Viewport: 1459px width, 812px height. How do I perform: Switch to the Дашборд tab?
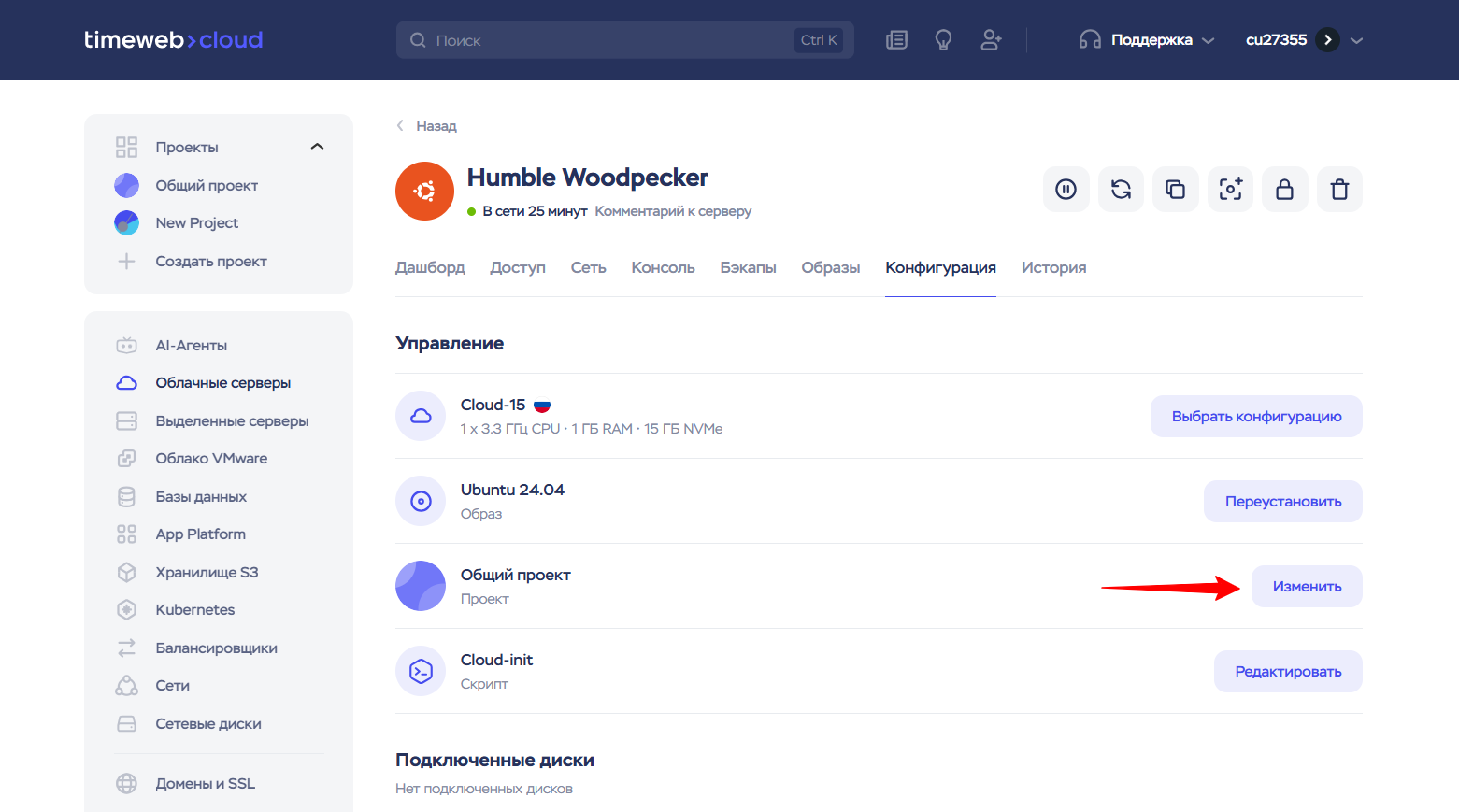pyautogui.click(x=430, y=268)
